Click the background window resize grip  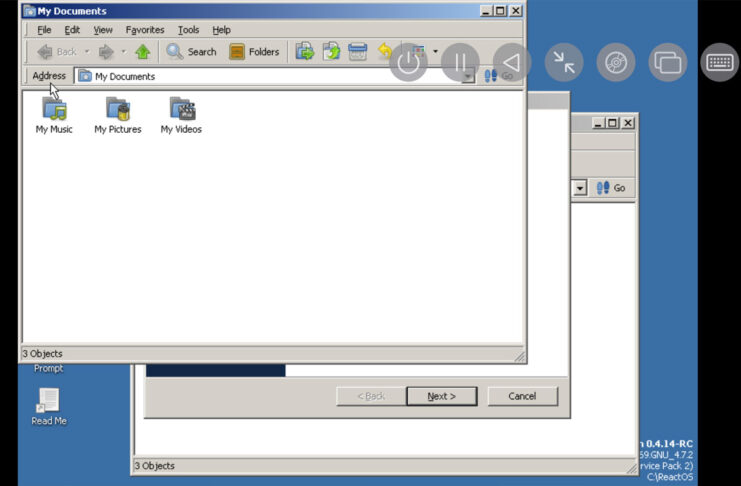point(631,469)
